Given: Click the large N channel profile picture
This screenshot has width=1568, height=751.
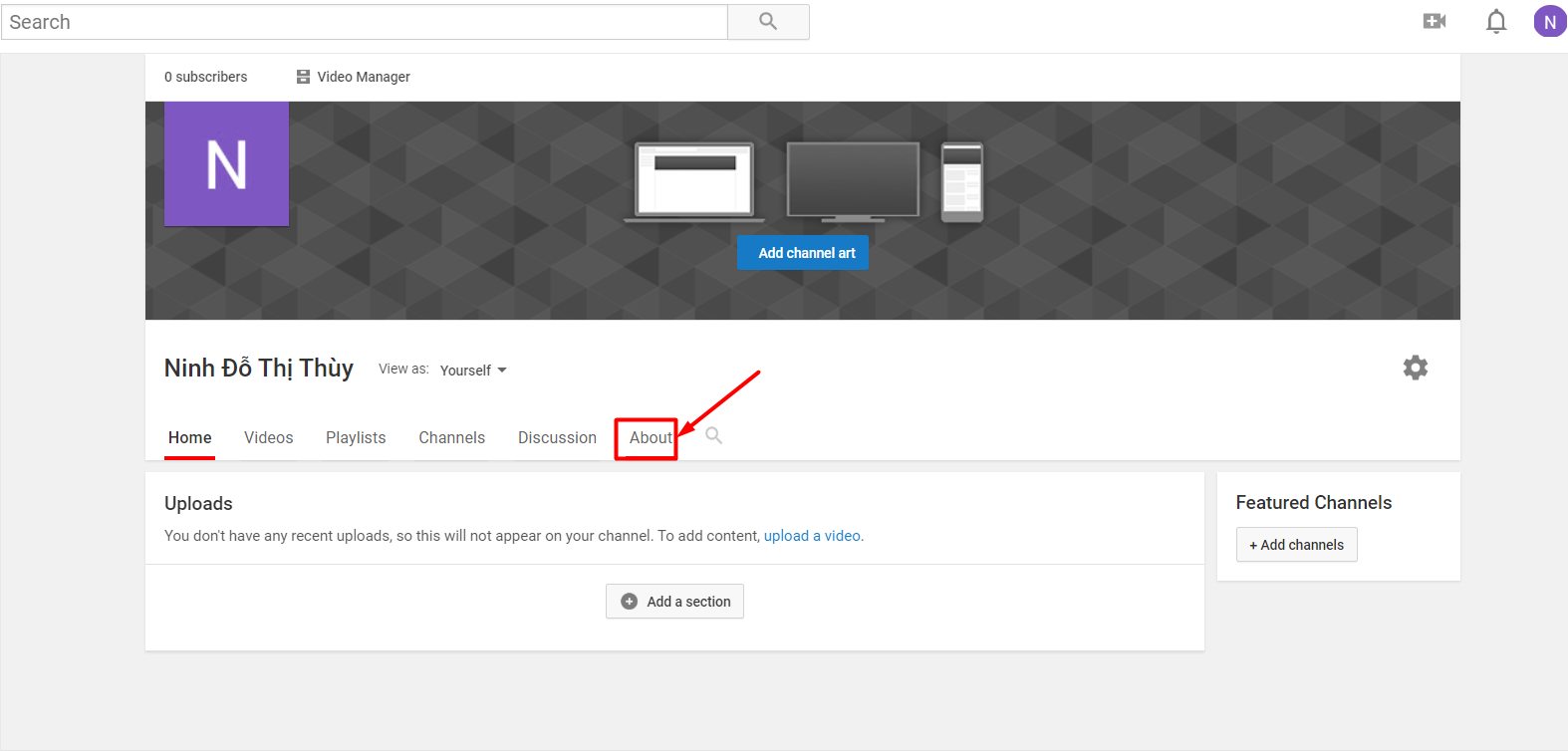Looking at the screenshot, I should [226, 163].
